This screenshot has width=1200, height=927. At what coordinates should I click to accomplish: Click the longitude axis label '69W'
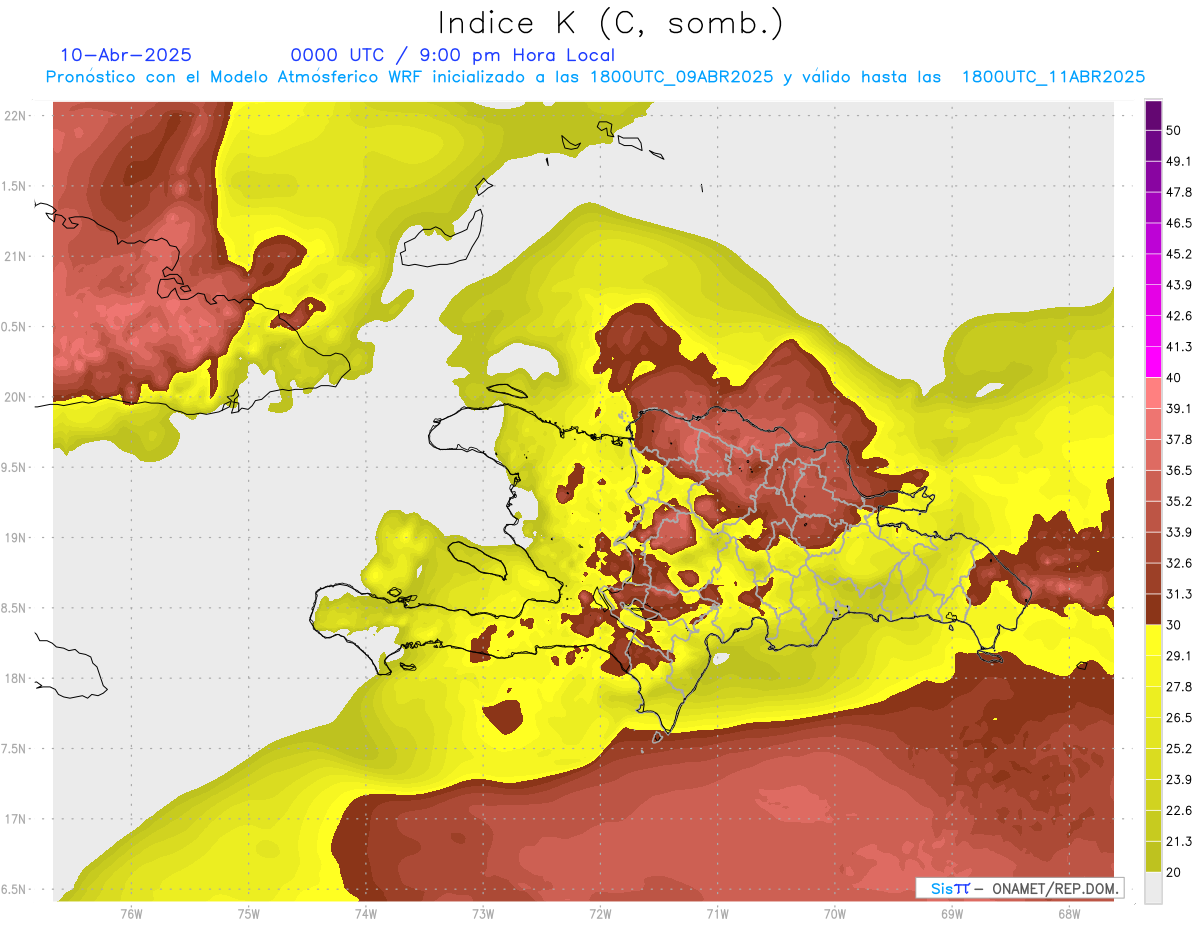point(951,914)
